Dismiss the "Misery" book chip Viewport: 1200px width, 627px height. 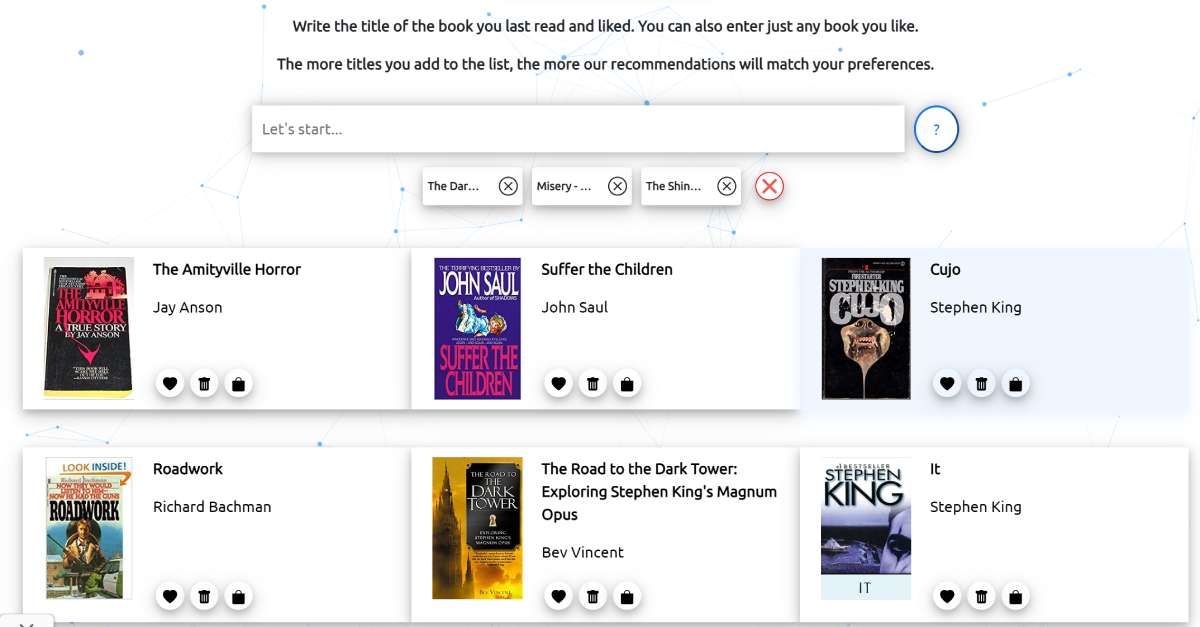(617, 186)
